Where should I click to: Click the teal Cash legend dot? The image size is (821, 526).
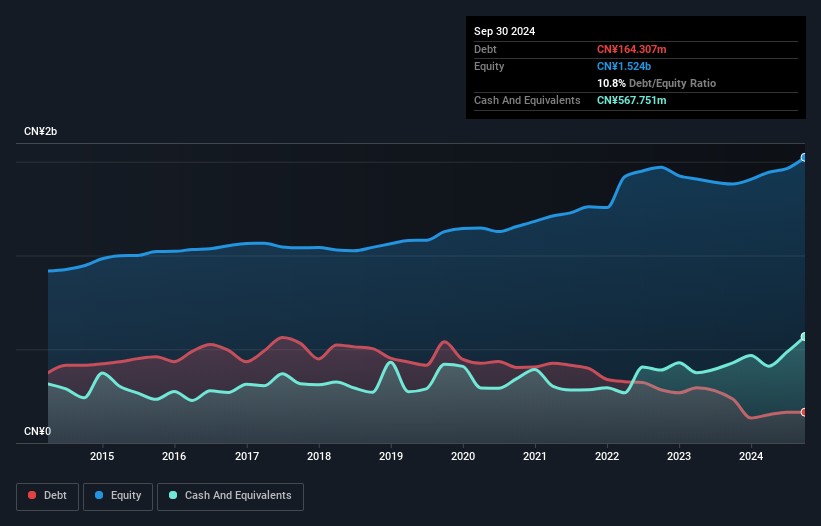173,495
